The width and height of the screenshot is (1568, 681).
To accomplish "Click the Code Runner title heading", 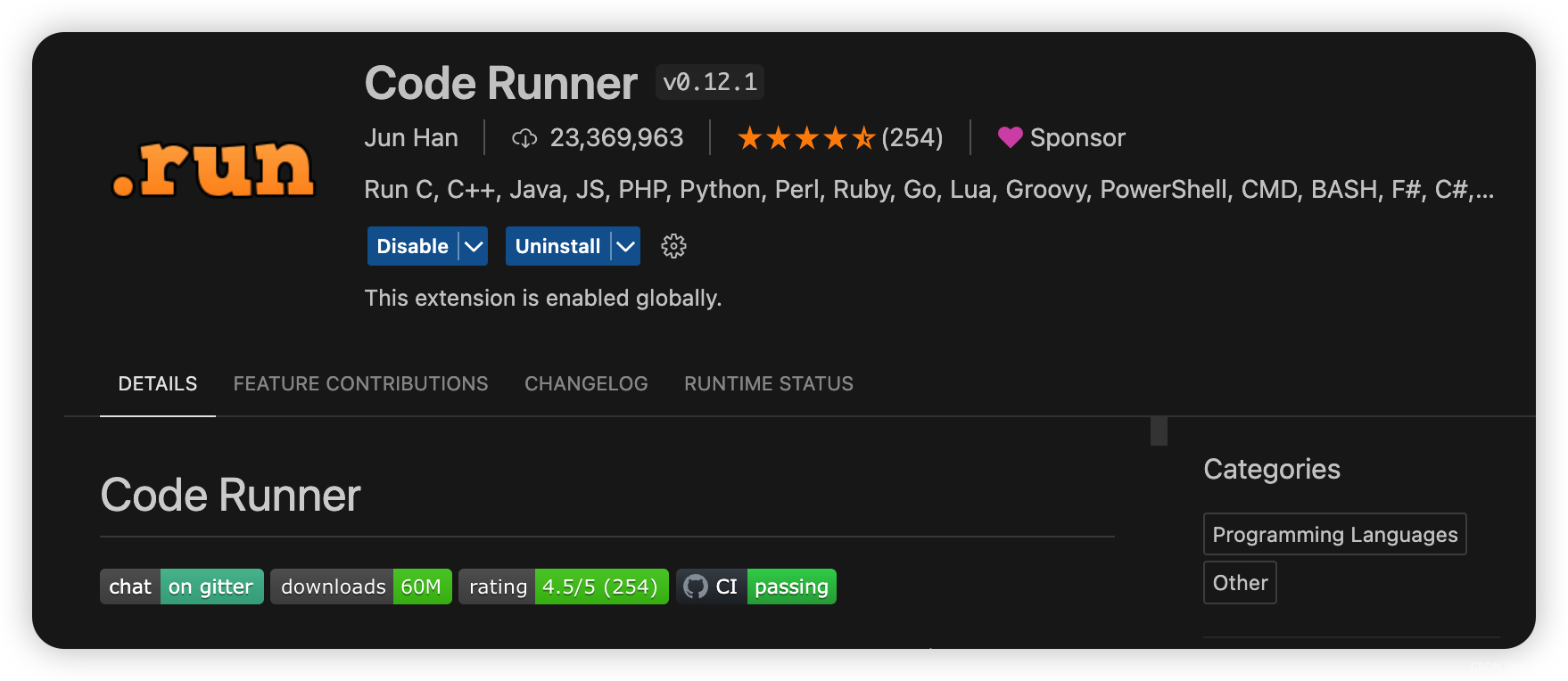I will (500, 83).
